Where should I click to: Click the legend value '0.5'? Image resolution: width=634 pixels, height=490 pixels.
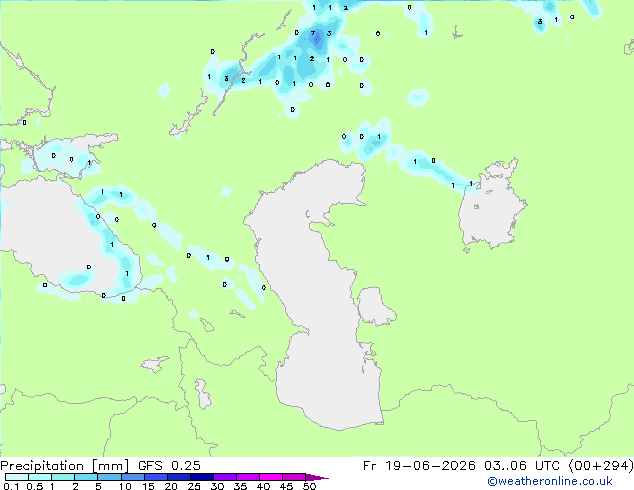(35, 486)
